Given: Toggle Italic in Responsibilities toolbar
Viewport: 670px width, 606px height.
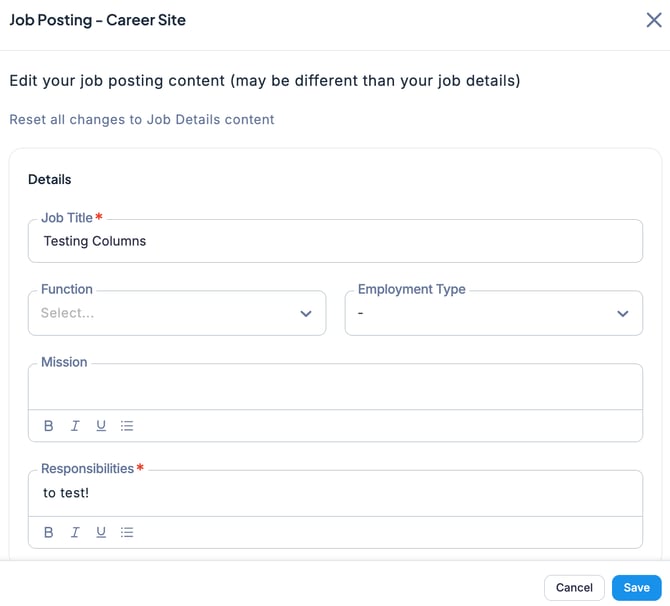Looking at the screenshot, I should (x=75, y=533).
